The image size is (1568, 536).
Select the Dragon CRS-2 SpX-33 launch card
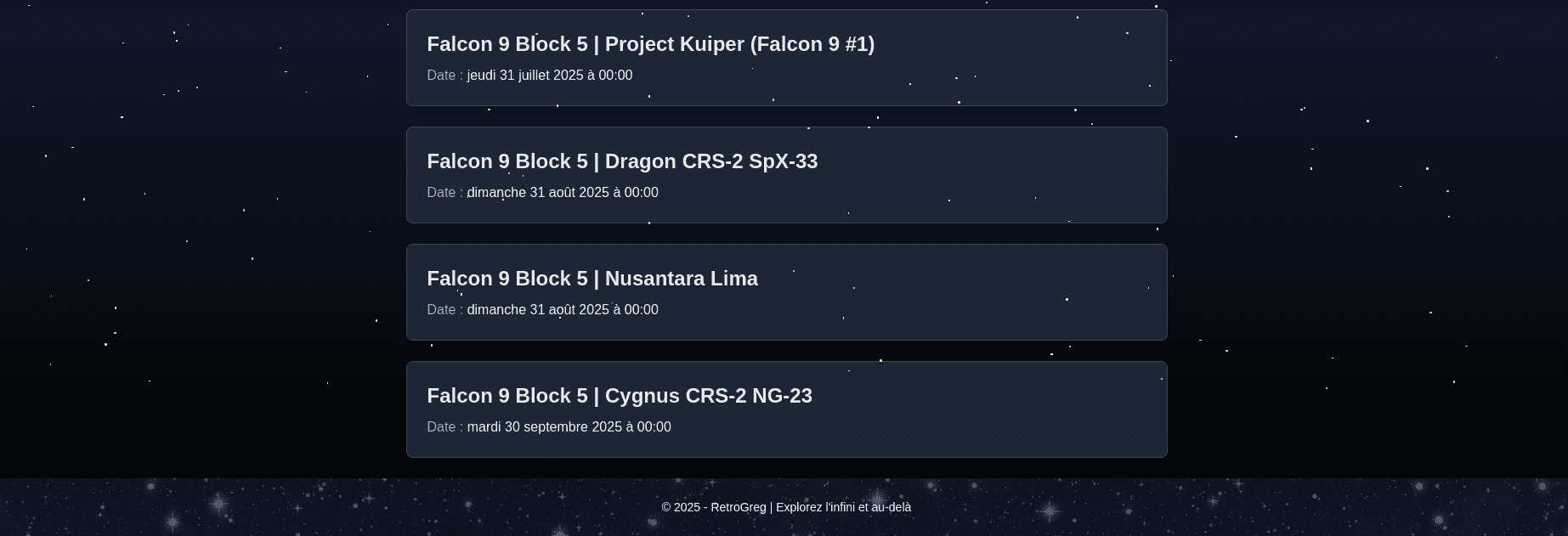(x=786, y=174)
